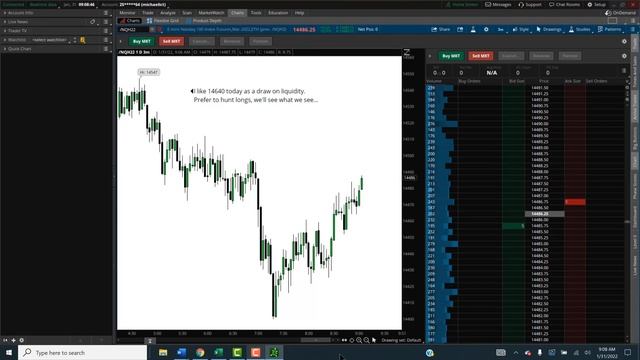
Task: Click the chart horizontal scrollbar
Action: tap(316, 340)
